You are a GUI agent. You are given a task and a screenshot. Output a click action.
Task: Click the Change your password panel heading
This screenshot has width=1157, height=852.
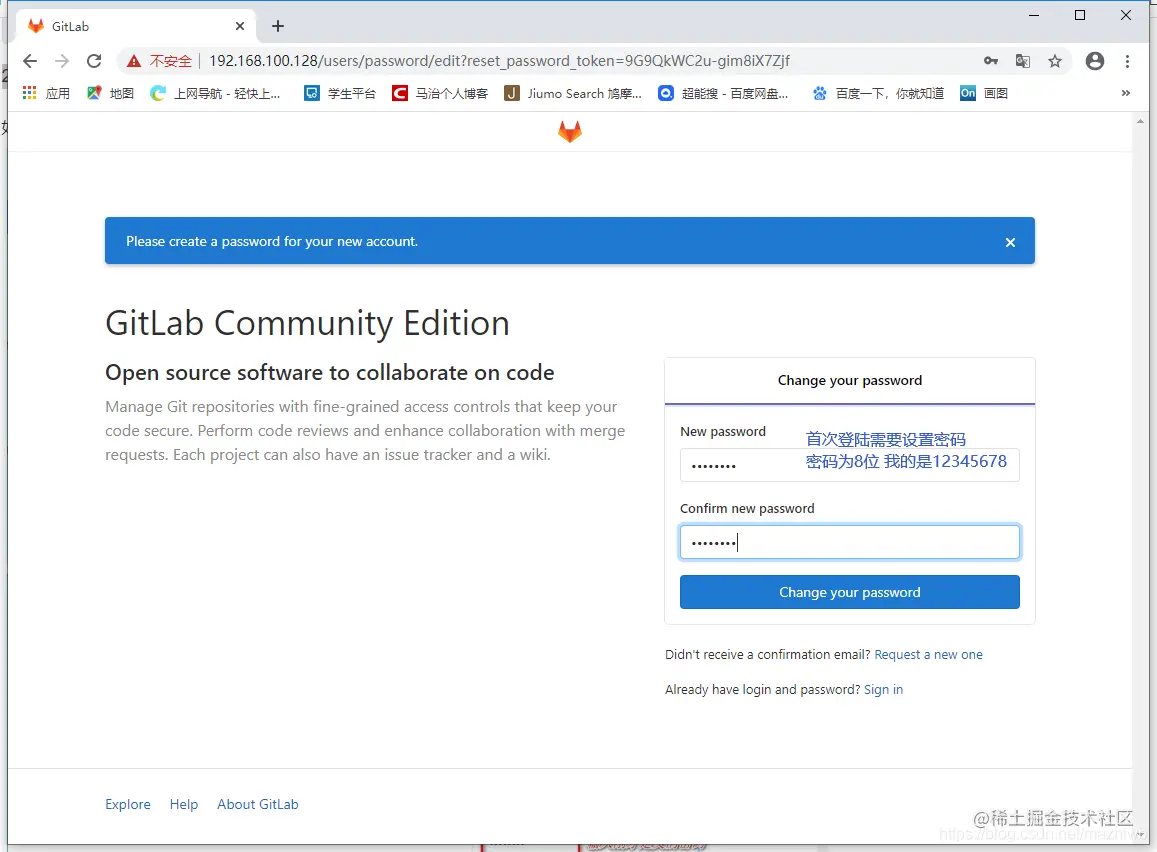(849, 381)
